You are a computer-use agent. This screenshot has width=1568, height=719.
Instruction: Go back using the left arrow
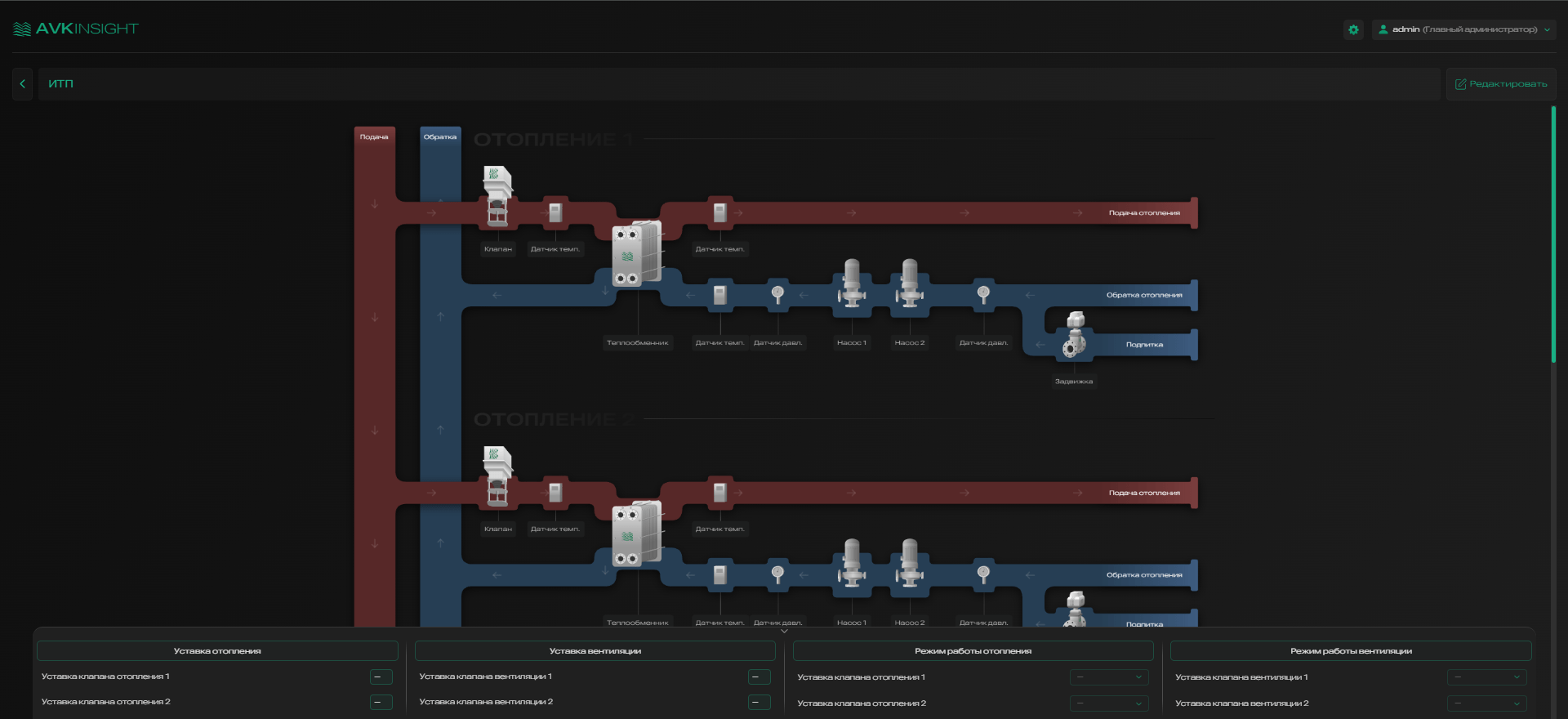23,84
